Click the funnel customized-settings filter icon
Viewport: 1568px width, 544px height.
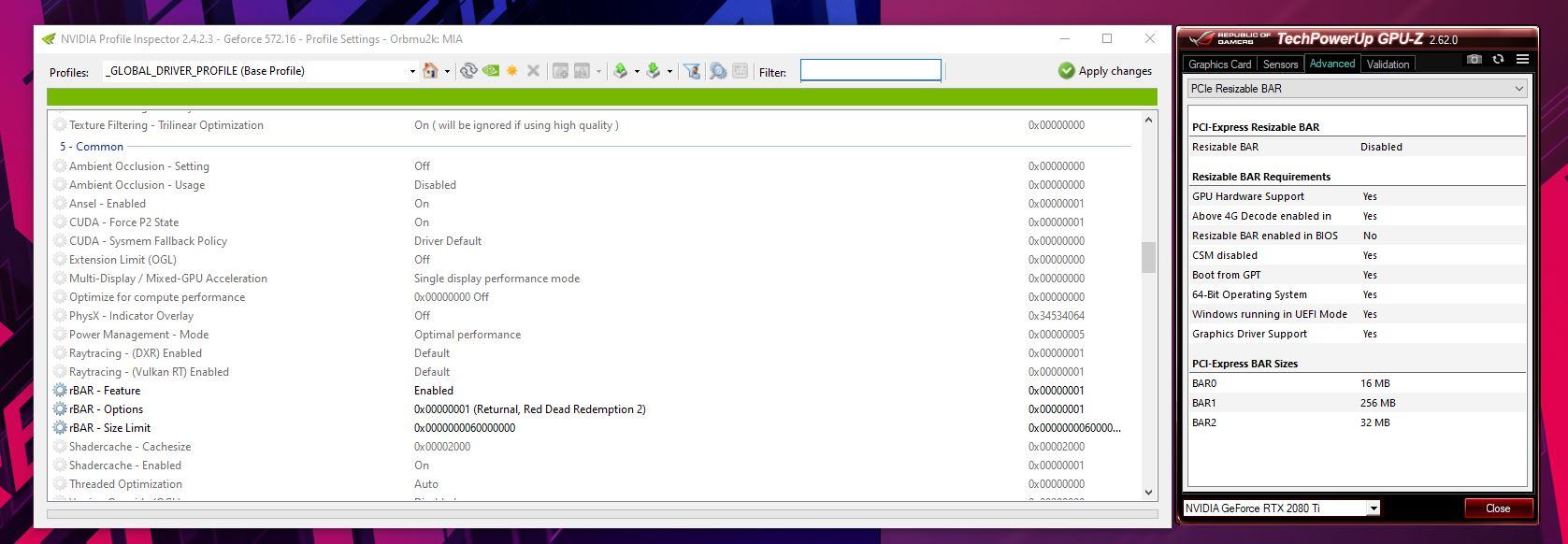tap(692, 71)
